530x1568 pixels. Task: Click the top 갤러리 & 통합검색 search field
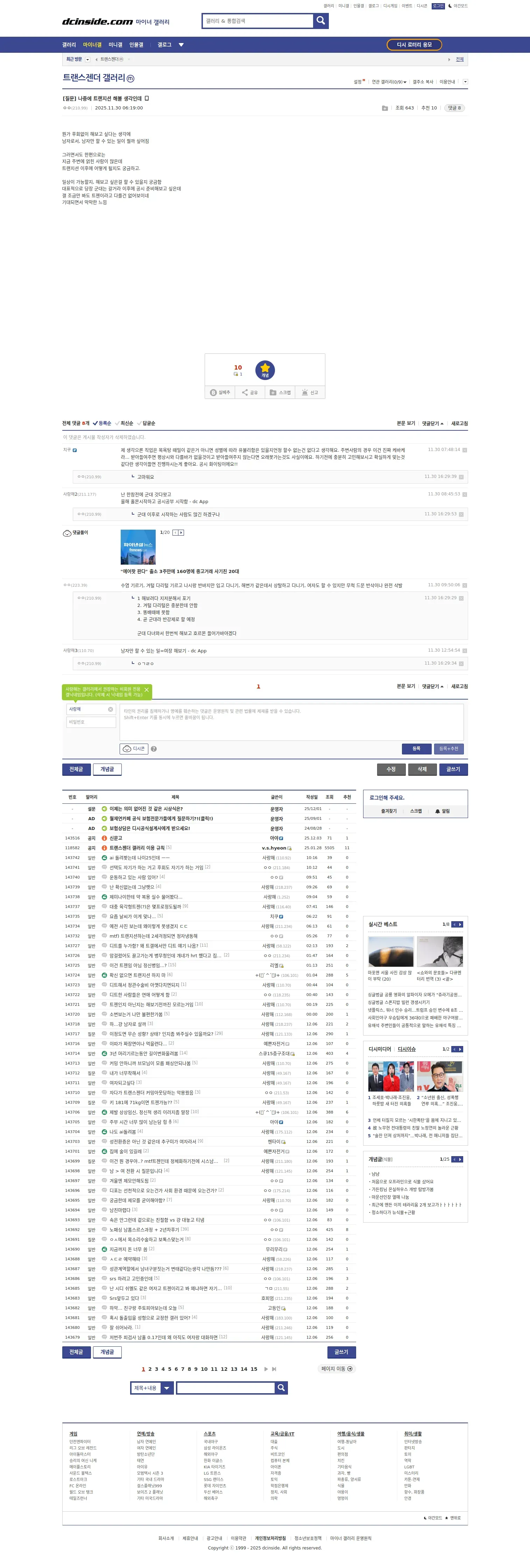[x=258, y=21]
